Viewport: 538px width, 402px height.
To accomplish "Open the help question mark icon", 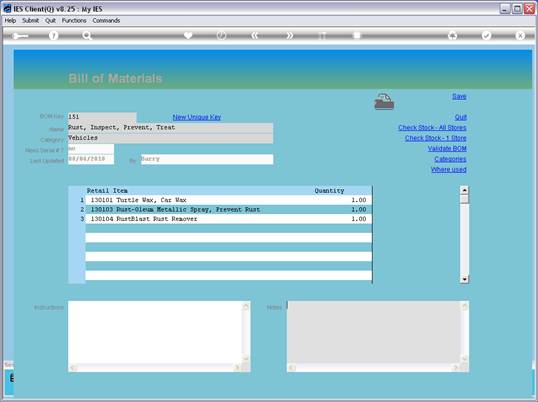I will (x=54, y=36).
